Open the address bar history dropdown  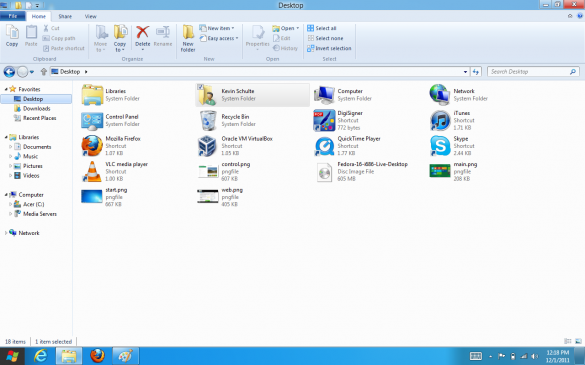tap(465, 72)
